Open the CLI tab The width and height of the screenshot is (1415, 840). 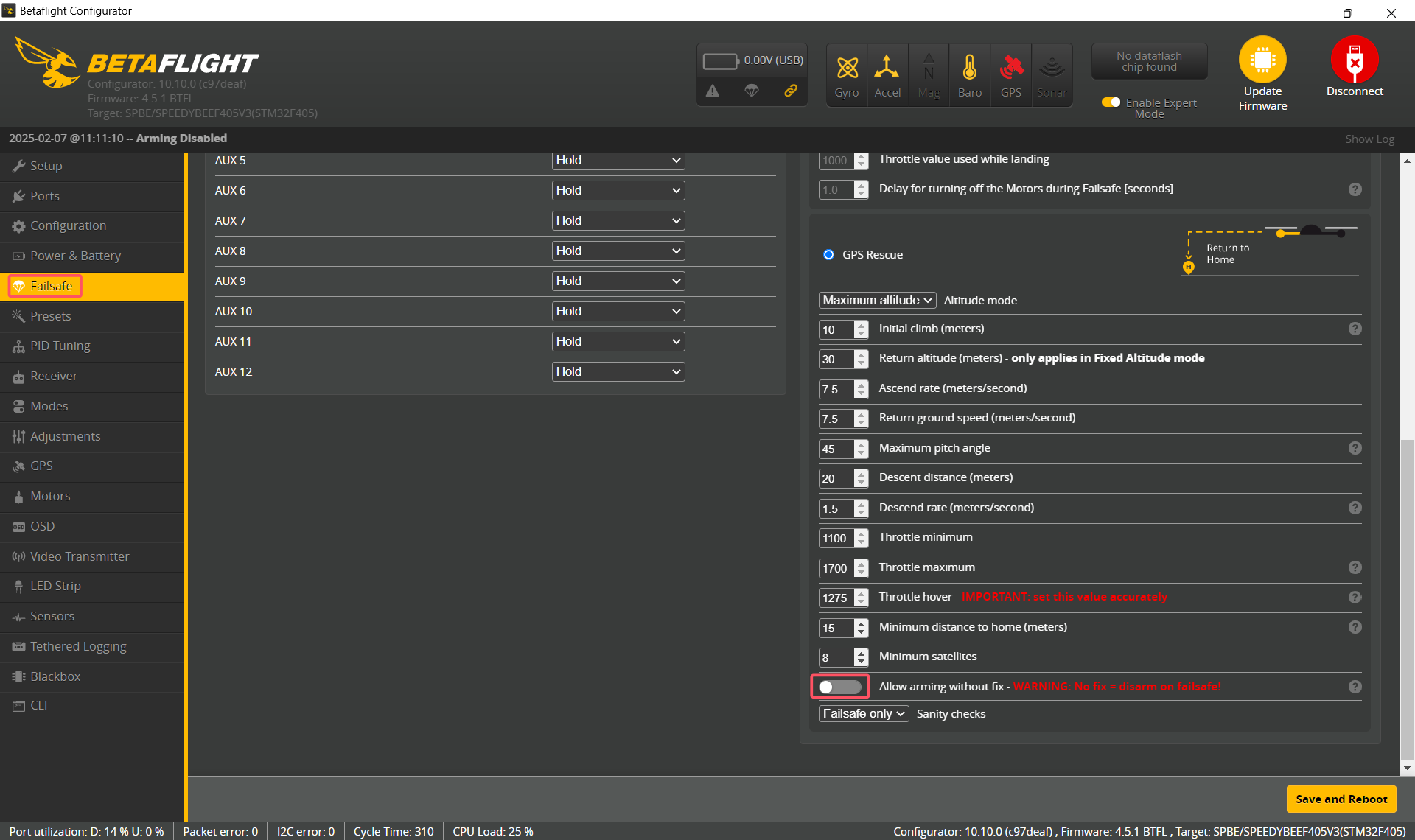pos(92,706)
